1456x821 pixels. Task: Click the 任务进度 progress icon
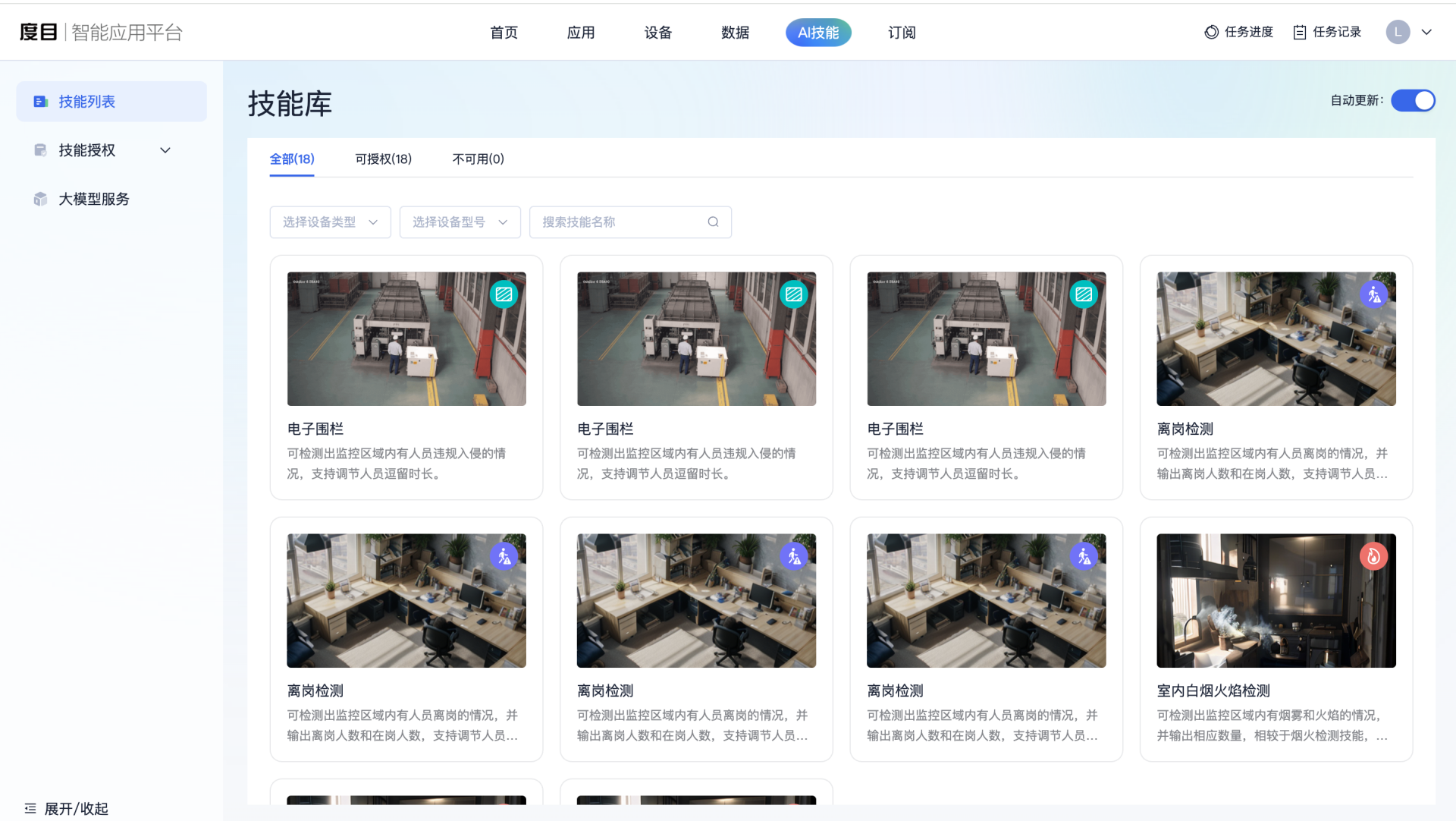coord(1210,32)
